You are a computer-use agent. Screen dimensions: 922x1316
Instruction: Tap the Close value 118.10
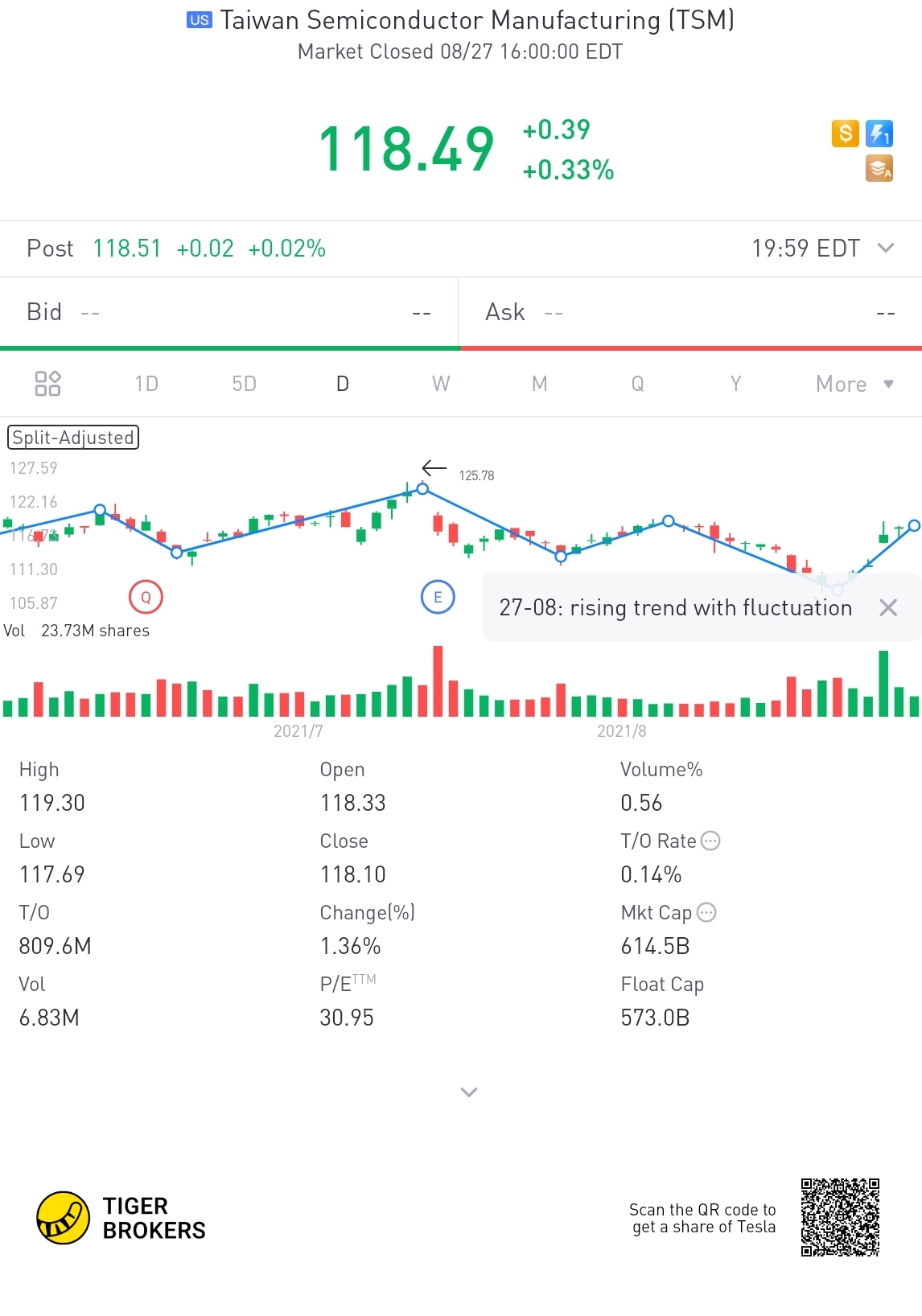pyautogui.click(x=353, y=874)
